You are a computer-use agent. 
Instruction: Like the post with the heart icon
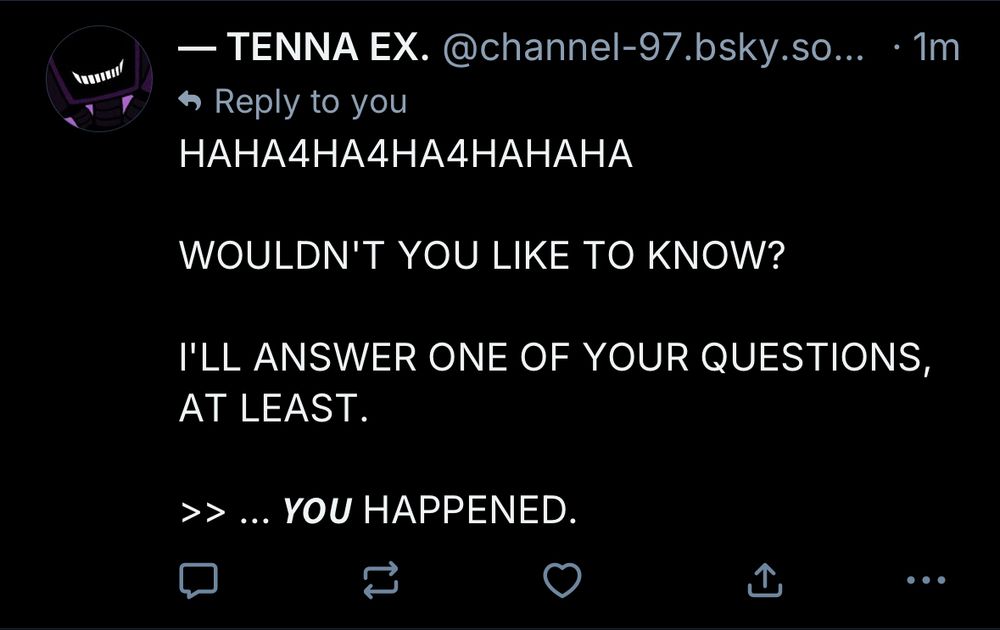tap(565, 577)
